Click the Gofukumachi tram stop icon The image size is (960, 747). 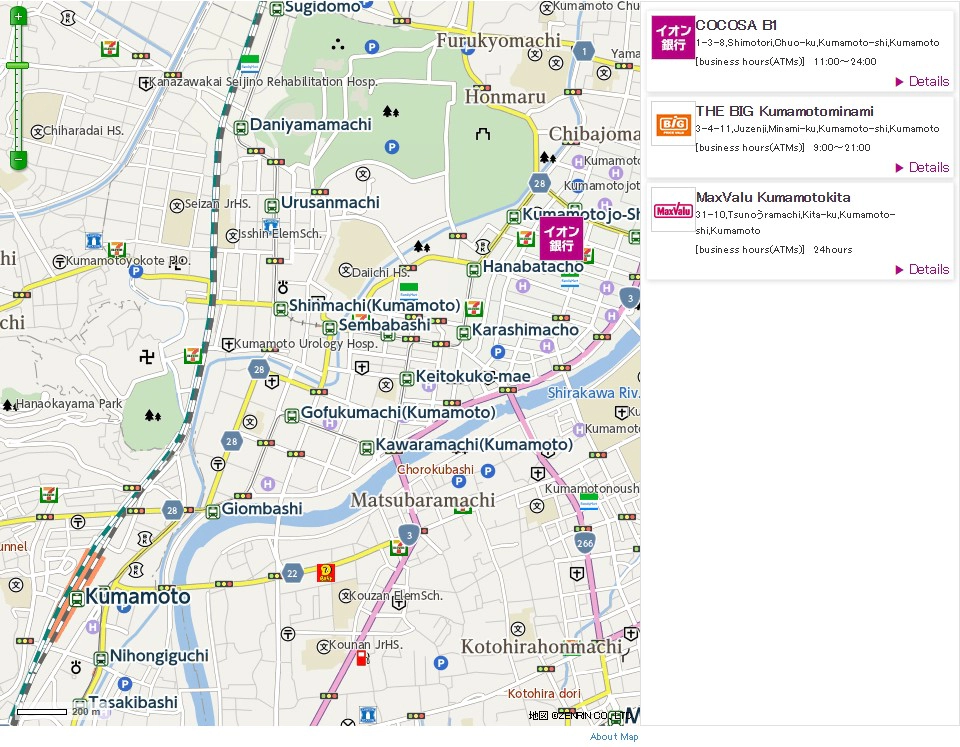pyautogui.click(x=292, y=416)
